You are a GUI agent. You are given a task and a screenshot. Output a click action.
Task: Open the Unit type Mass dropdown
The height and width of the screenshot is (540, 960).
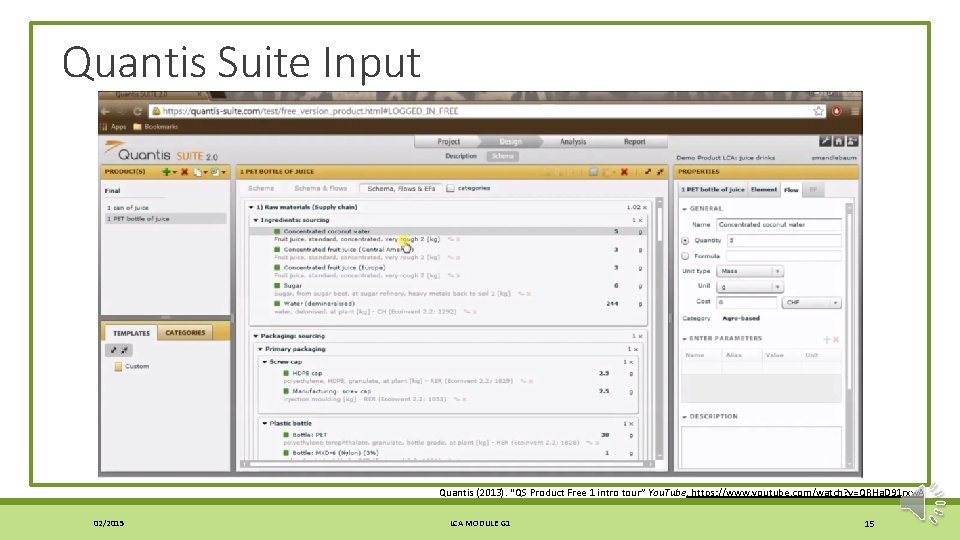coord(750,271)
